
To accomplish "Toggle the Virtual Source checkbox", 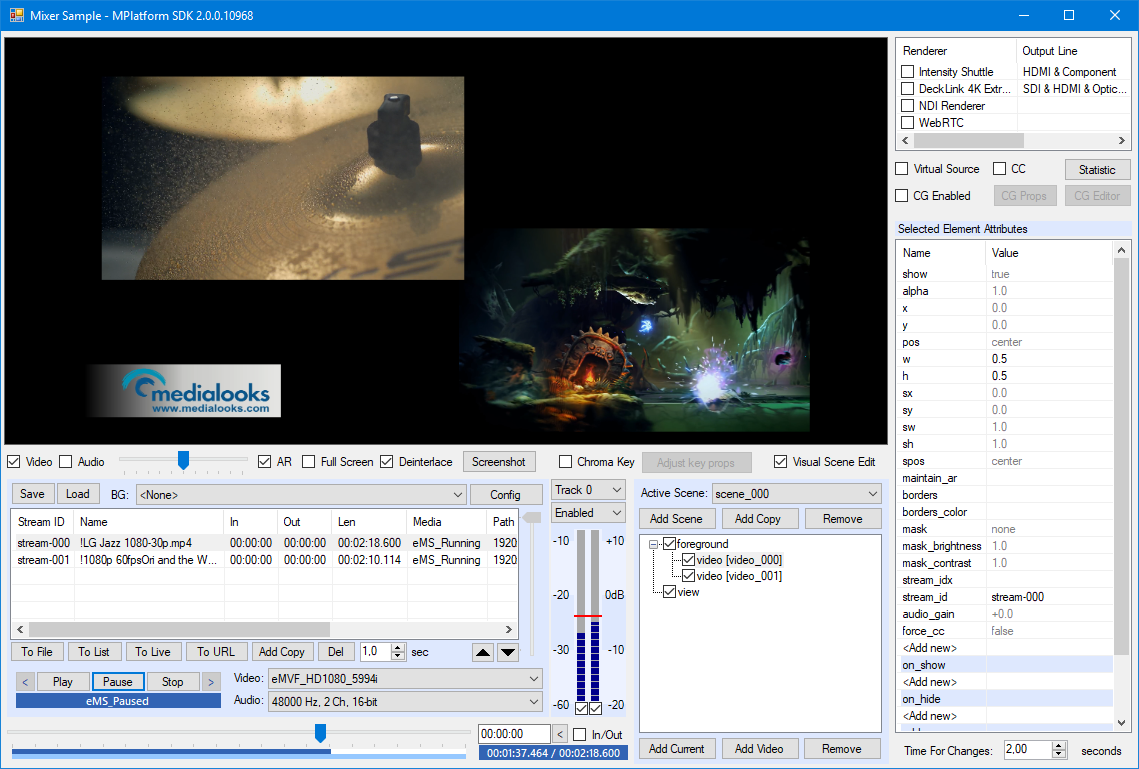I will tap(901, 169).
